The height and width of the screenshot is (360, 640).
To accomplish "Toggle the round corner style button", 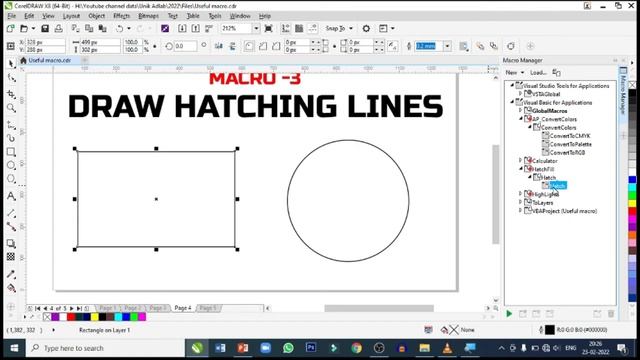I will [x=249, y=46].
